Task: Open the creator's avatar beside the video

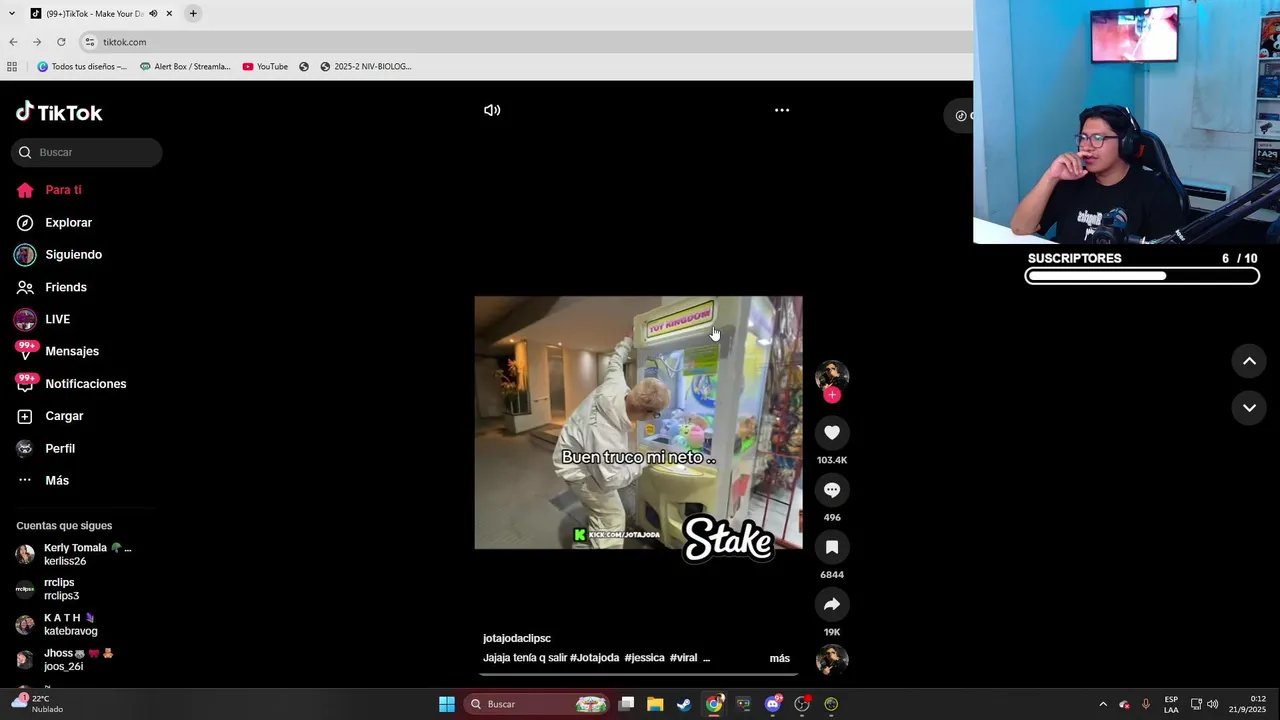Action: coord(832,376)
